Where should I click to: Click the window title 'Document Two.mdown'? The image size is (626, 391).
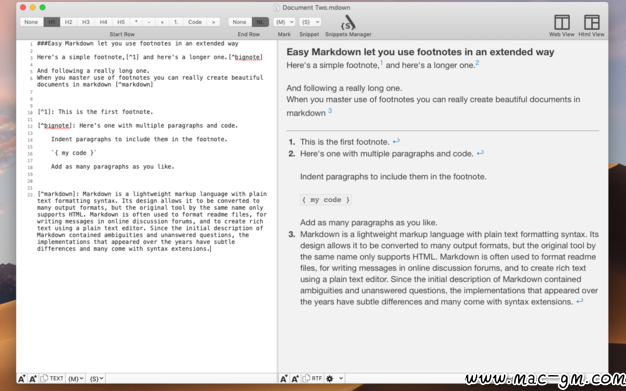coord(316,7)
